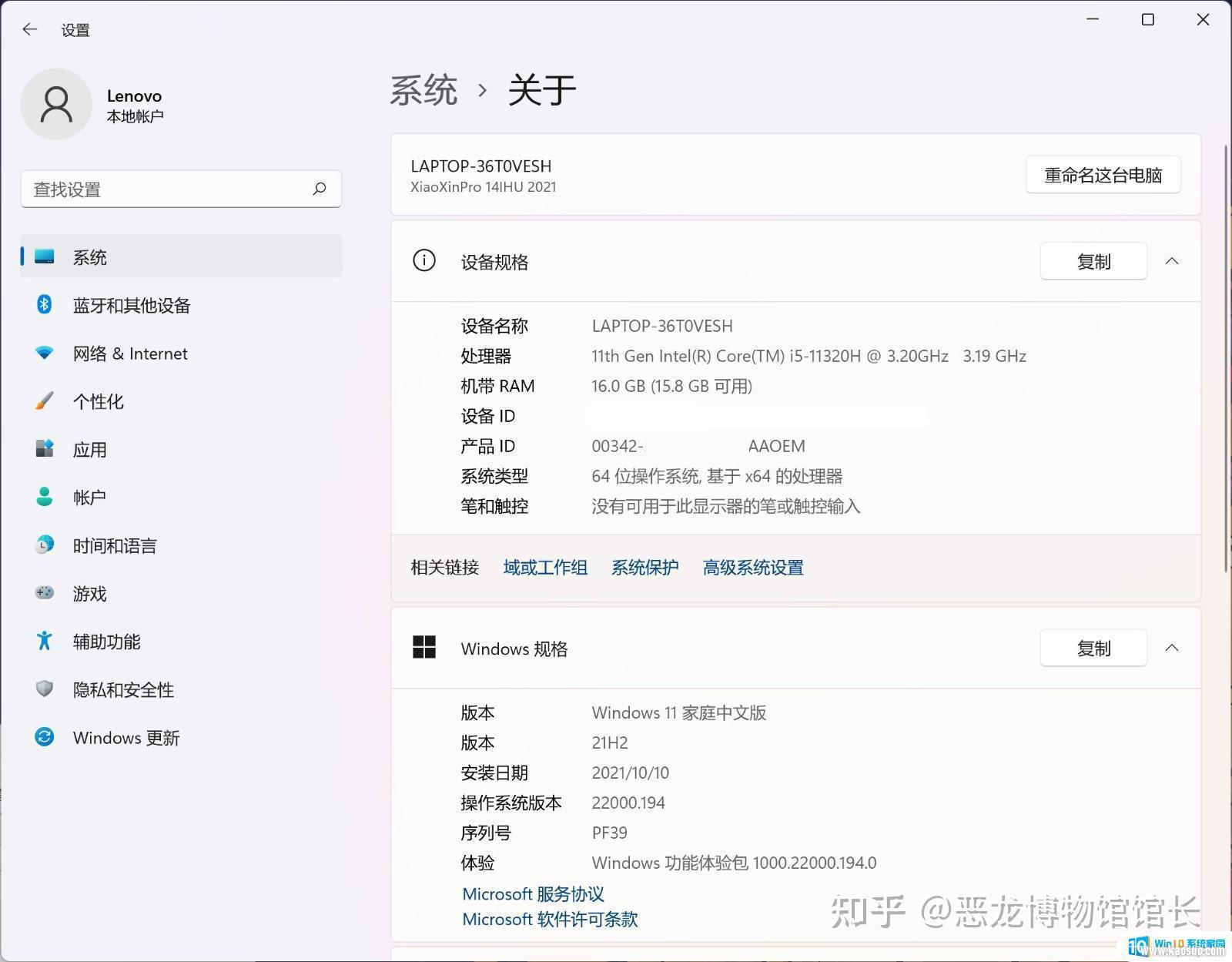1232x962 pixels.
Task: Select device name LAPTOP-36T0VESH under 设备名称
Action: (662, 326)
